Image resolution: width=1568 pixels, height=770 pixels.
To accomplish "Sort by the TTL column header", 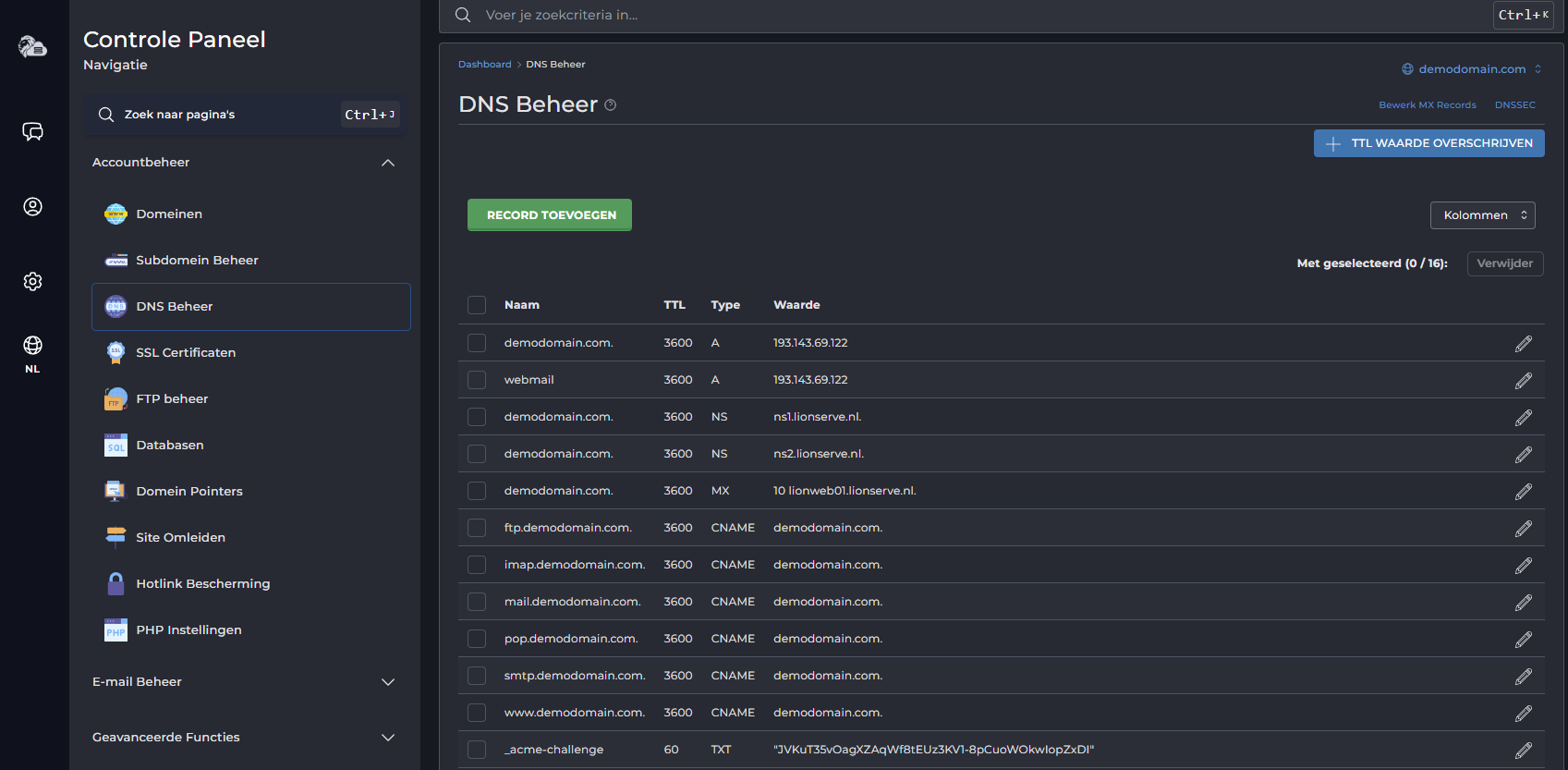I will 675,305.
